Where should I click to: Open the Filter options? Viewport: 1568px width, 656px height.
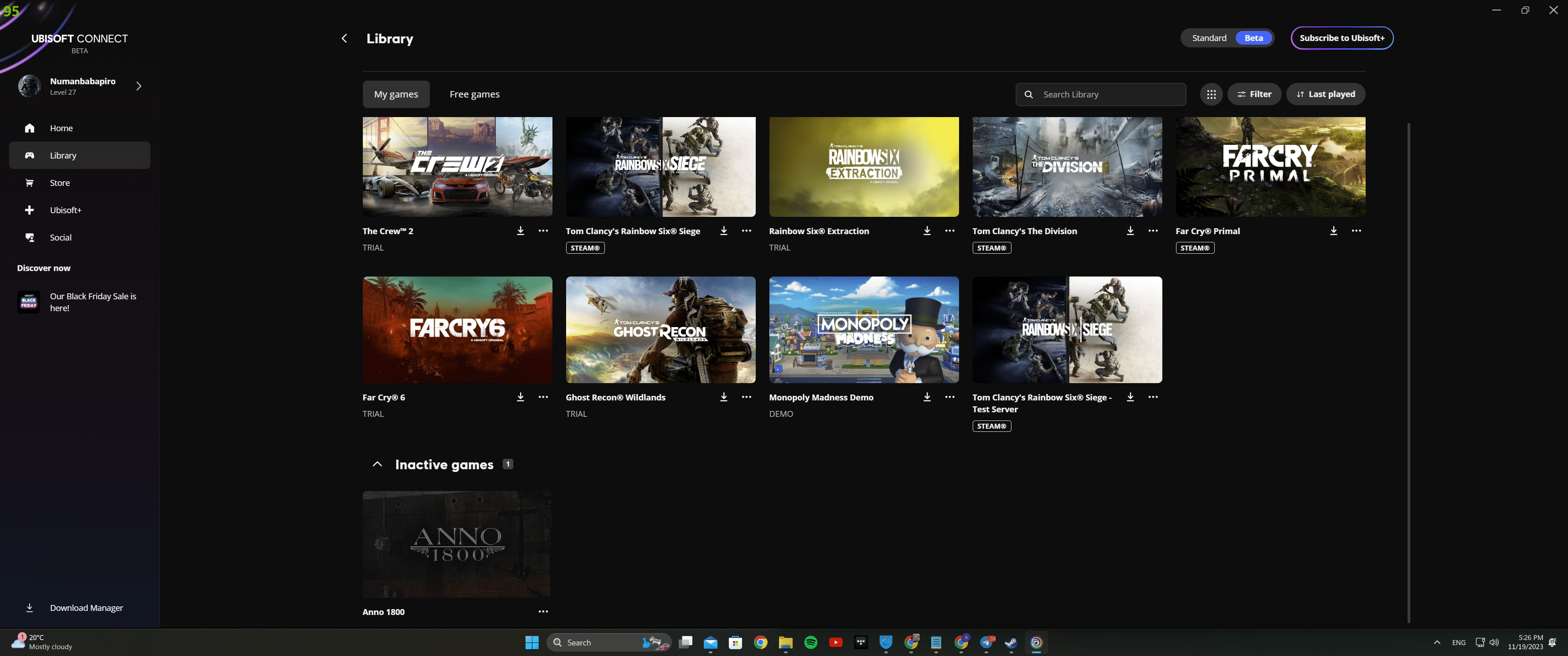click(x=1254, y=94)
